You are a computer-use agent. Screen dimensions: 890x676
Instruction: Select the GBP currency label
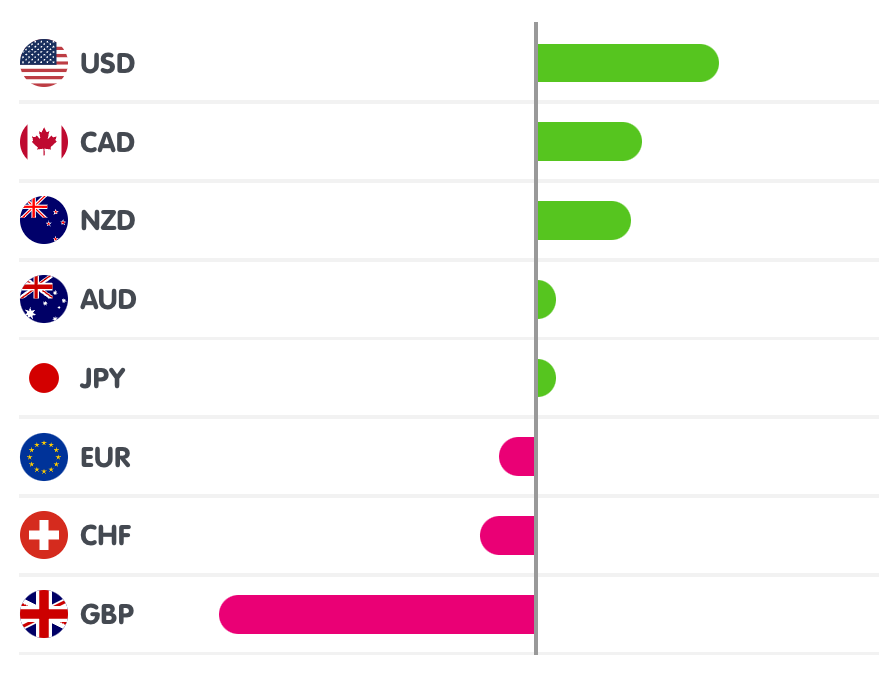click(107, 614)
